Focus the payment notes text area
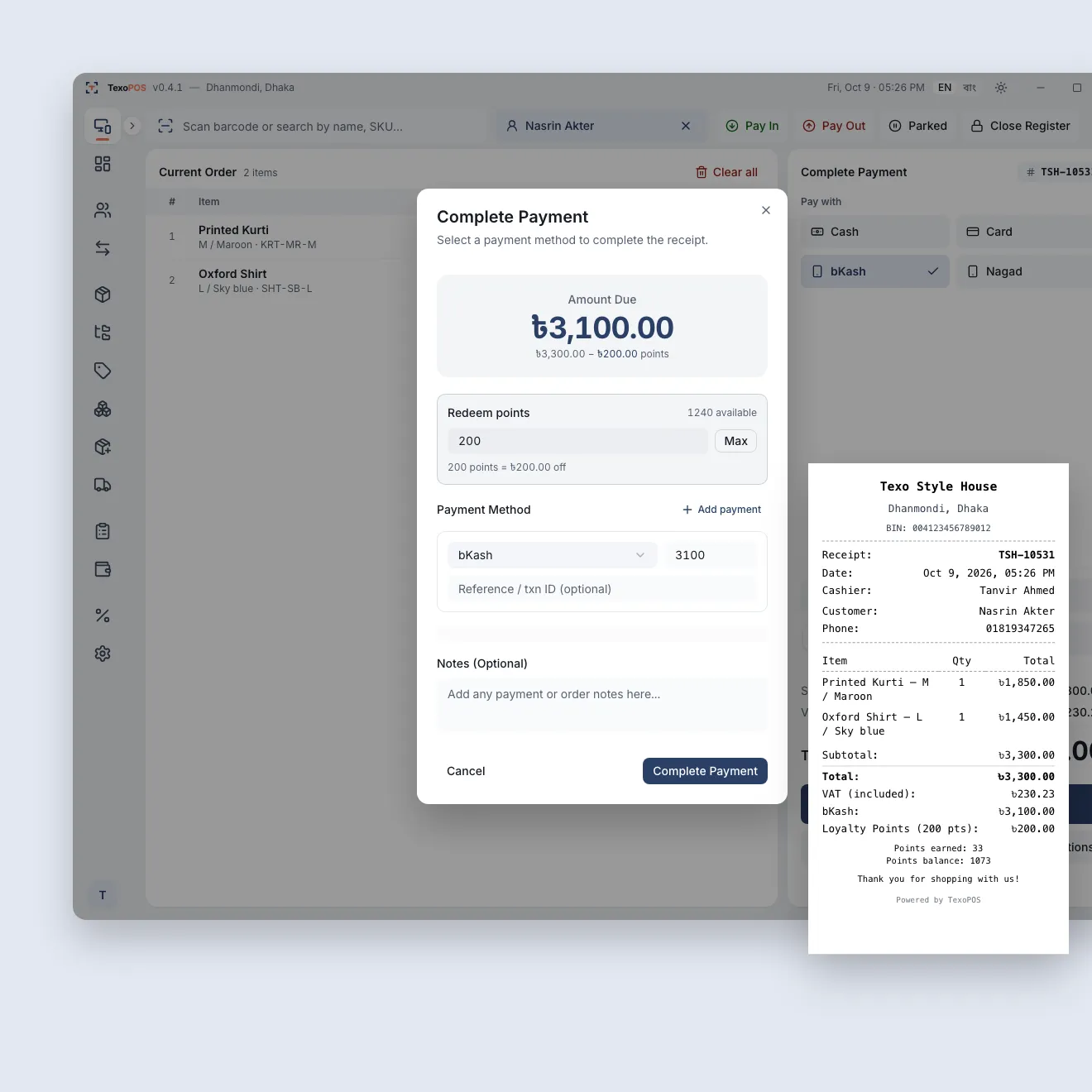Image resolution: width=1092 pixels, height=1092 pixels. pos(602,705)
